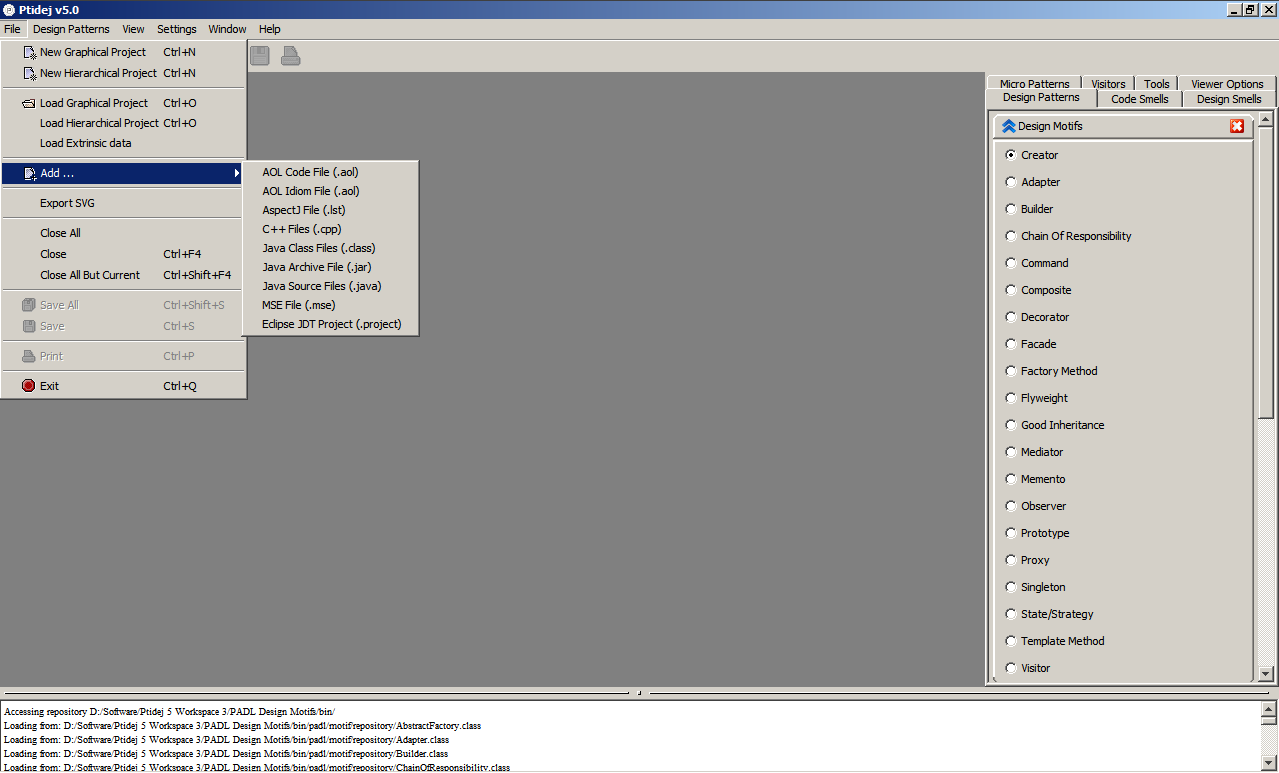
Task: Switch to the Code Smells tab
Action: [x=1139, y=99]
